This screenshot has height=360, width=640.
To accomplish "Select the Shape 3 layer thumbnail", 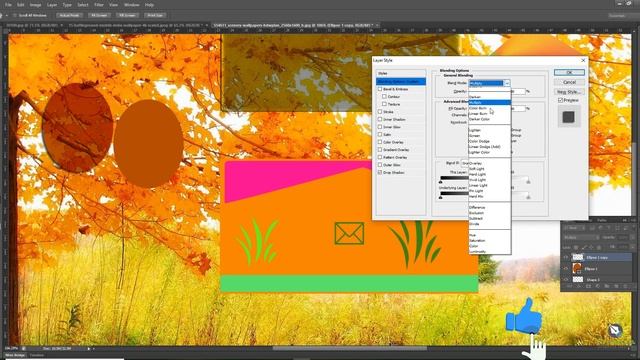I will 578,280.
